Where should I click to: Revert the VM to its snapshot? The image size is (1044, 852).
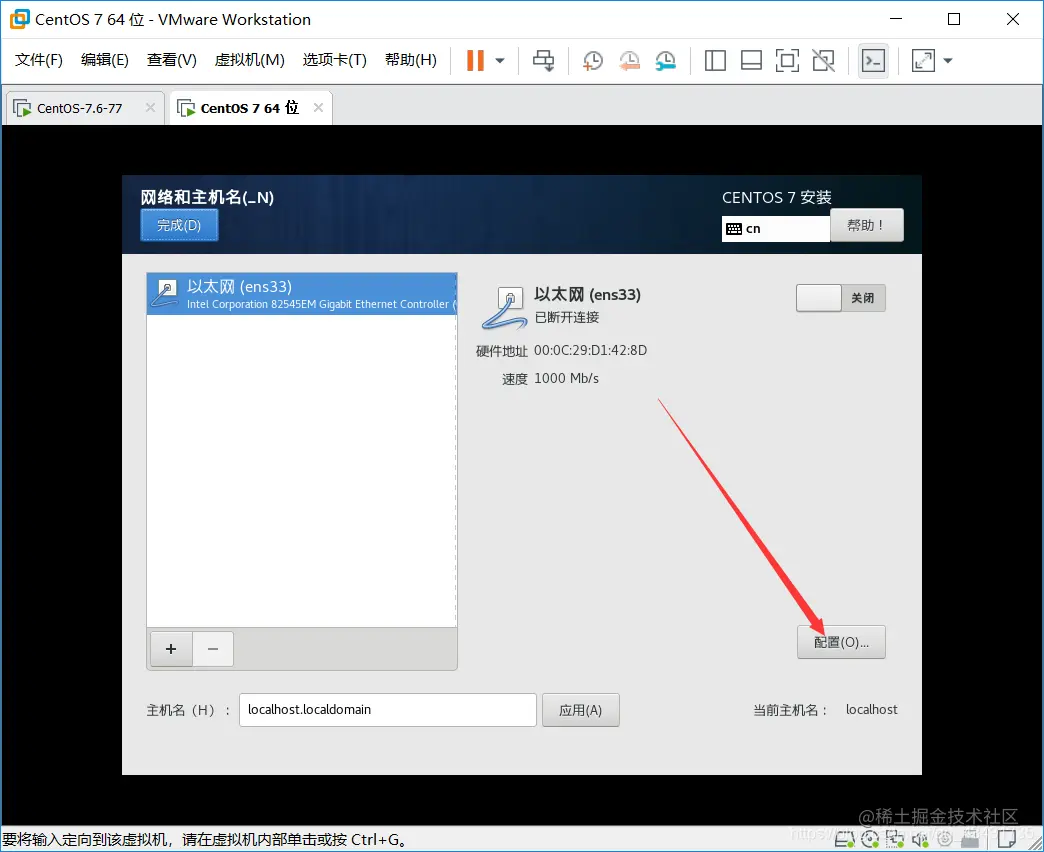click(629, 60)
